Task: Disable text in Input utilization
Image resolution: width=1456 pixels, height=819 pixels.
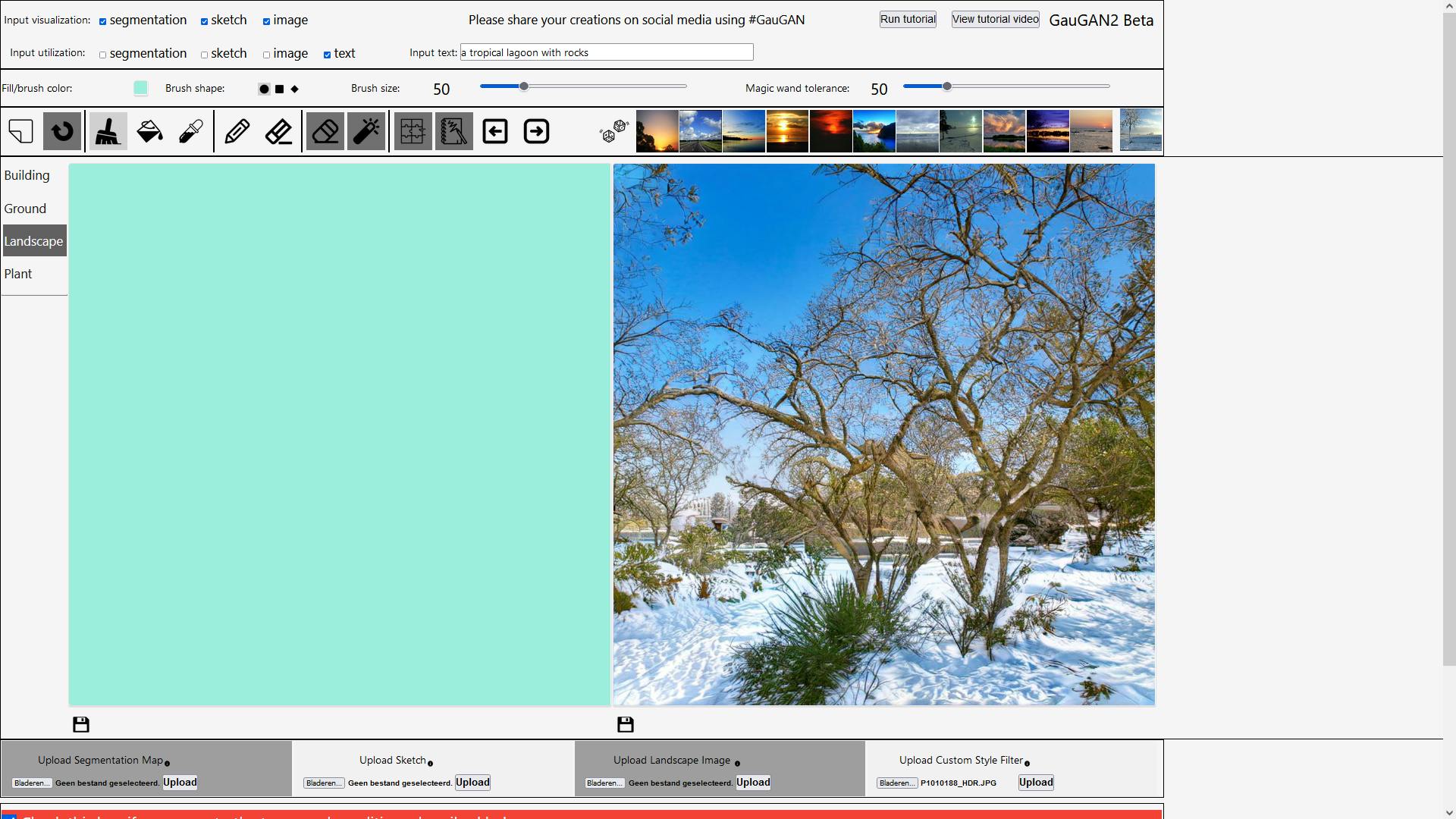Action: pyautogui.click(x=328, y=55)
